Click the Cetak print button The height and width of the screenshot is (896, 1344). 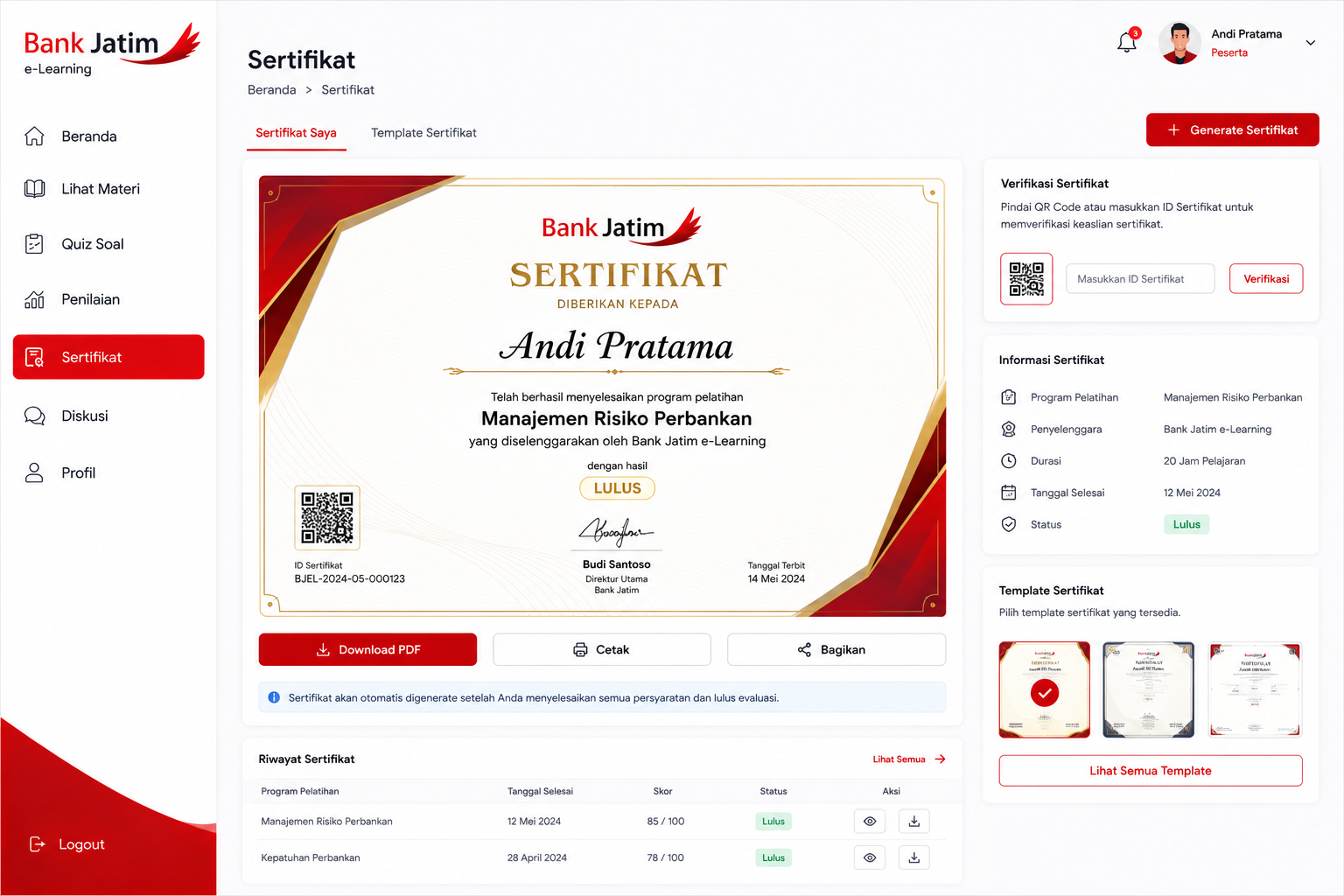pos(602,649)
